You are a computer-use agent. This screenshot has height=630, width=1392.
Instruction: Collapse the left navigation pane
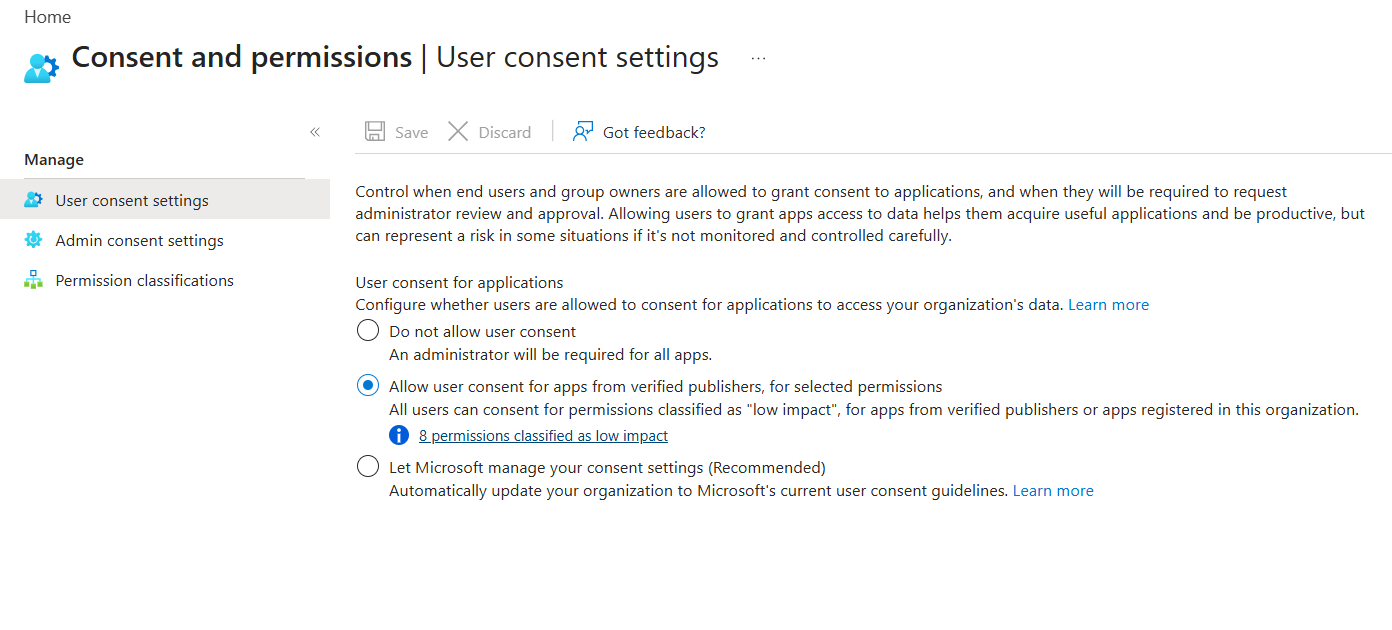(314, 131)
